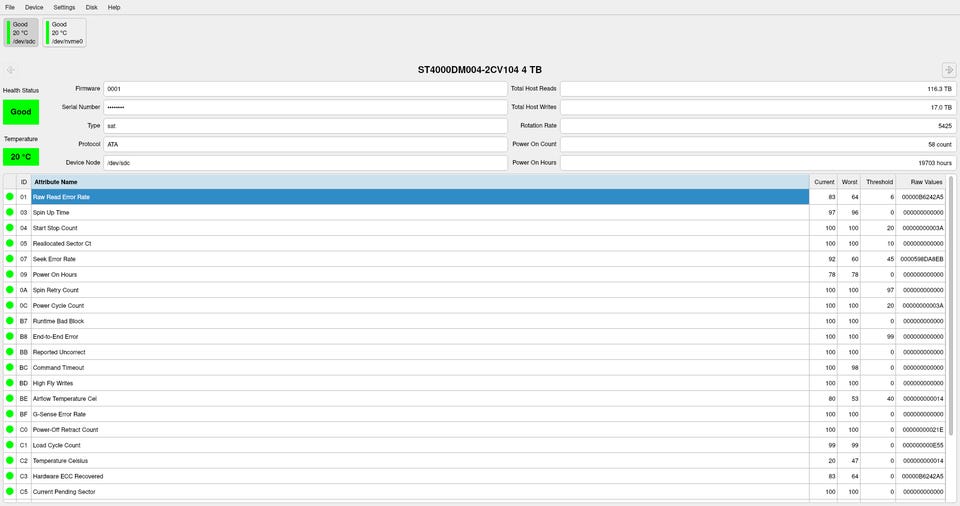The image size is (960, 506).
Task: Sort by the ID column header
Action: [24, 182]
